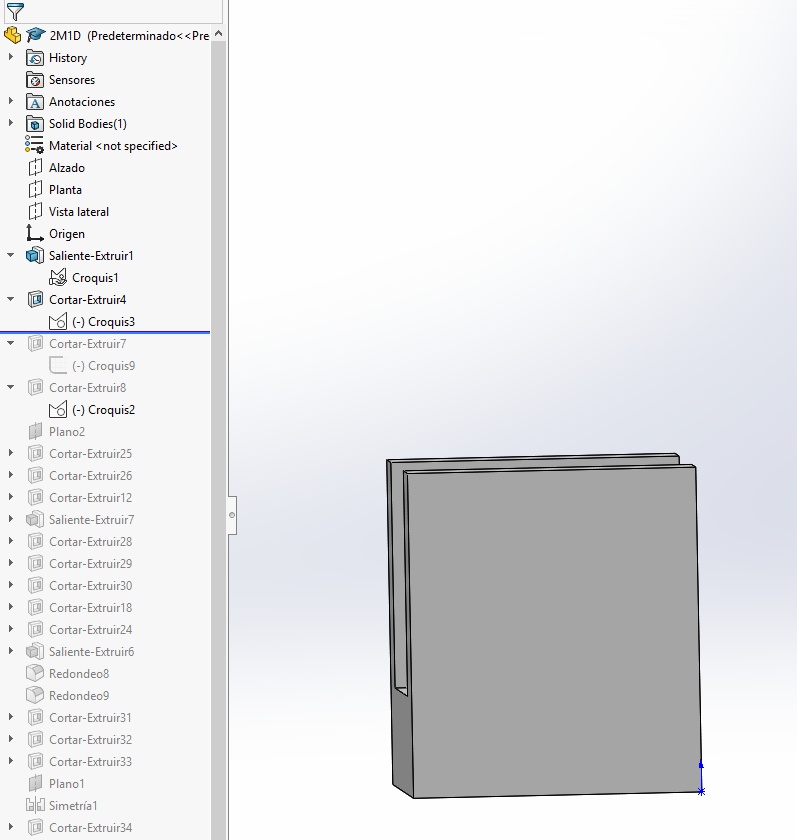Expand the Anotaciones node
The image size is (797, 840).
click(x=10, y=100)
